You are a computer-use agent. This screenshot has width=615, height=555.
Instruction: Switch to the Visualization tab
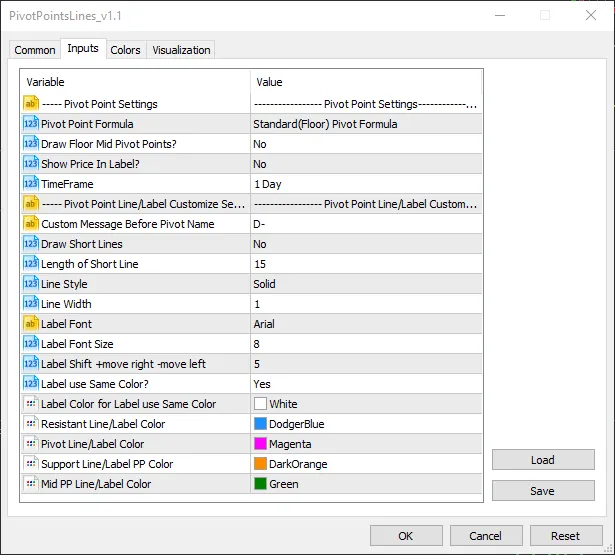click(181, 50)
